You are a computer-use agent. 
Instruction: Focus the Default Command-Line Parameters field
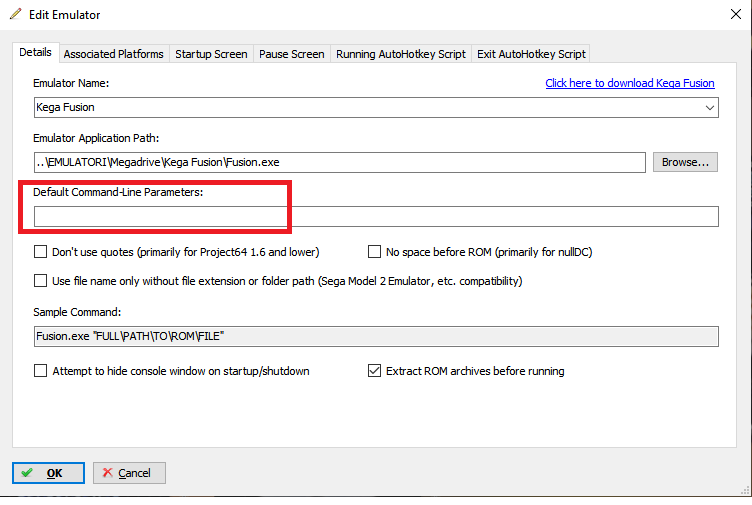(x=376, y=217)
